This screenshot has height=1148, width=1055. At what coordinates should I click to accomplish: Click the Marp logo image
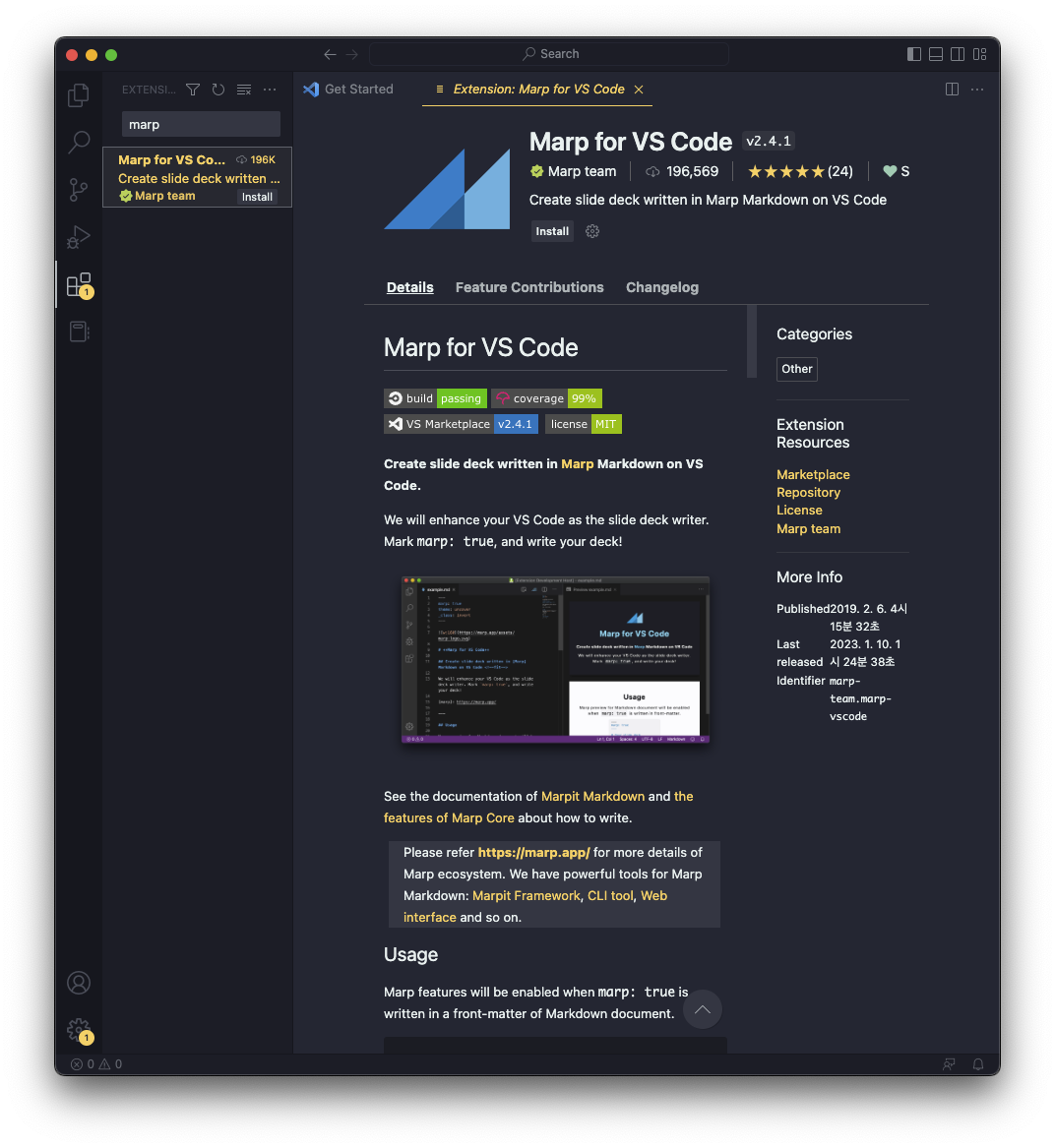(x=447, y=189)
